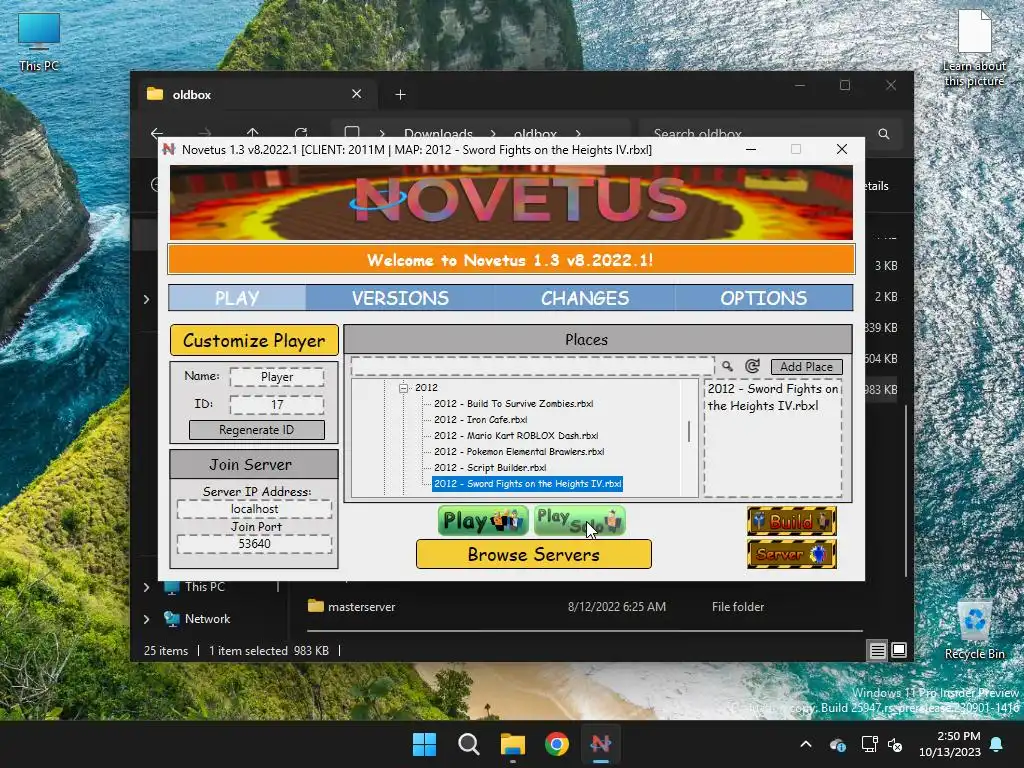Close the oldbox tab in File Explorer

[x=357, y=94]
